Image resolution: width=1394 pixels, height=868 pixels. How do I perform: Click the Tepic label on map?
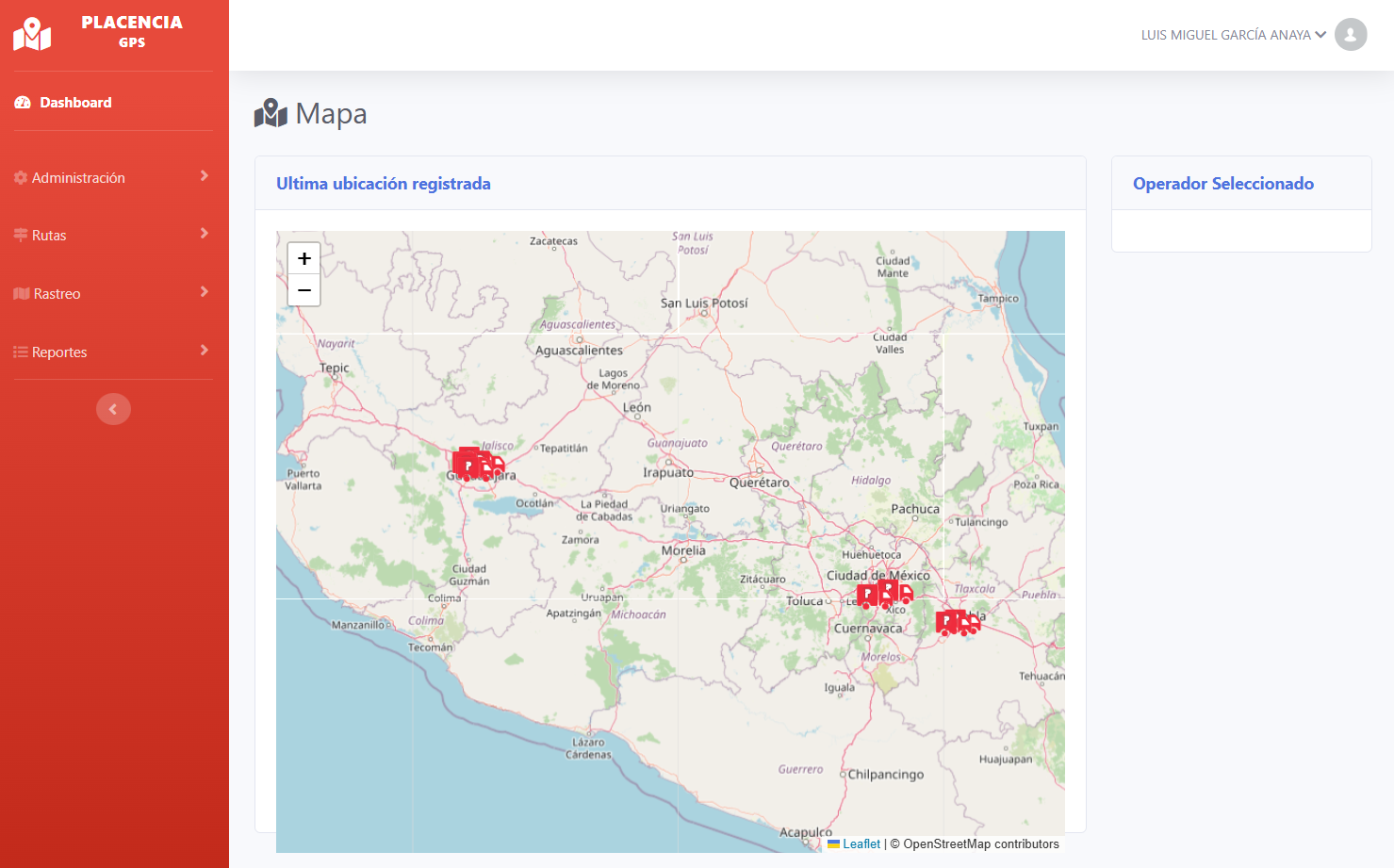point(335,368)
